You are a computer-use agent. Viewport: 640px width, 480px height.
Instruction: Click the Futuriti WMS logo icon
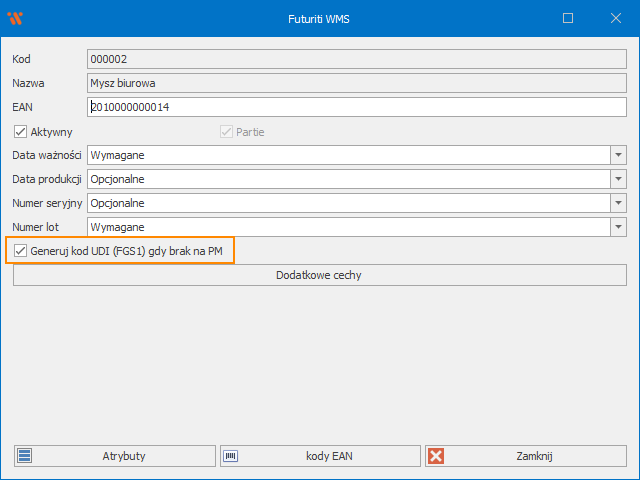pyautogui.click(x=15, y=18)
